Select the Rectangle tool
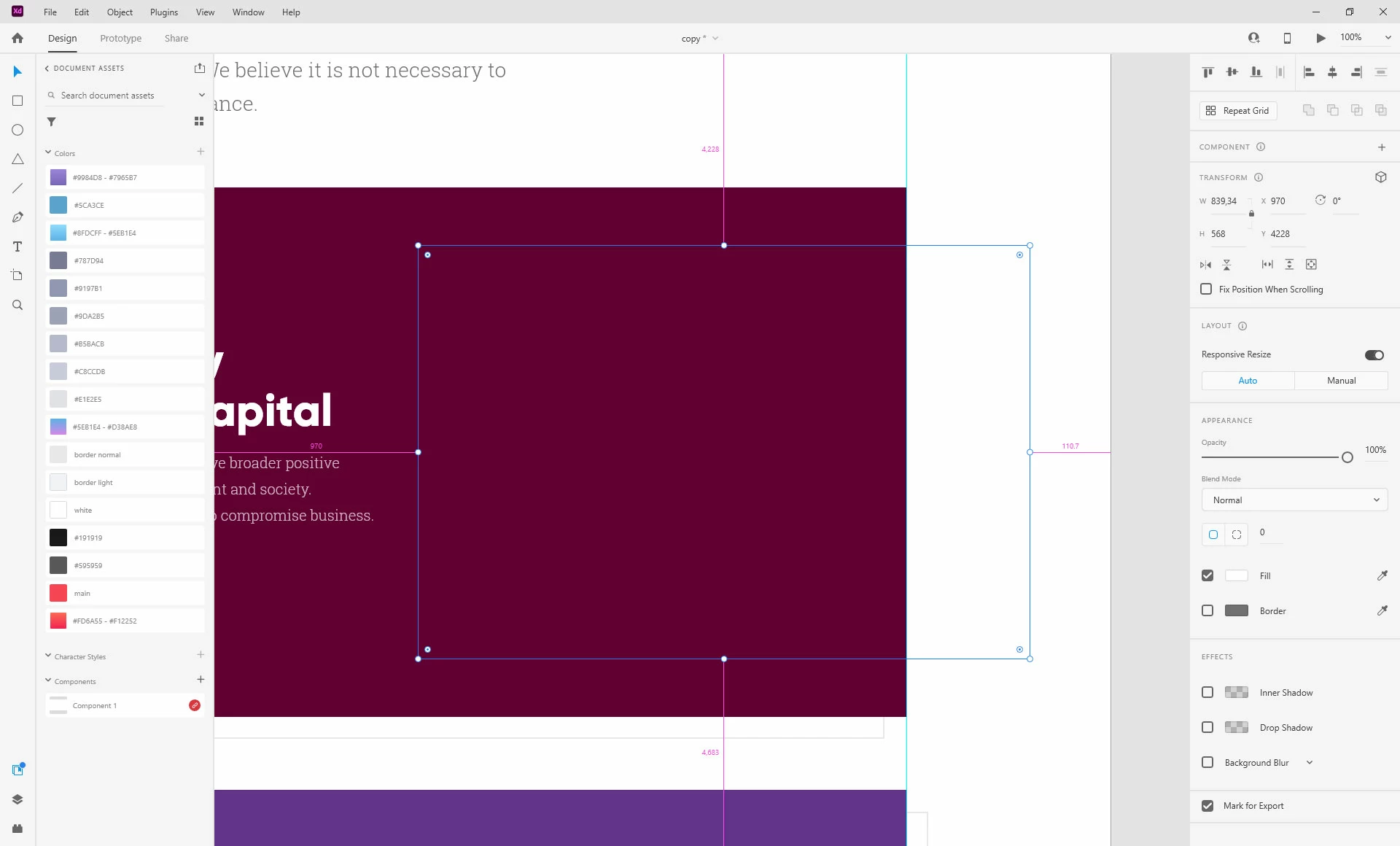Screen dimensions: 1400x846 coord(17,101)
